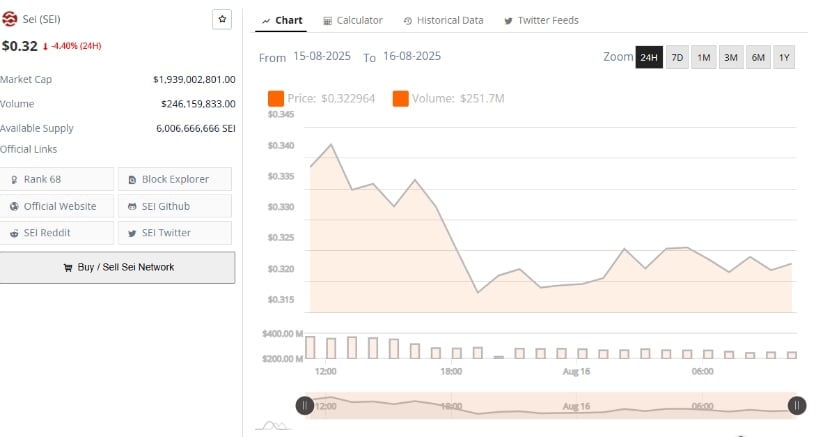Click the Market Cap label
This screenshot has height=437, width=825.
(x=26, y=79)
